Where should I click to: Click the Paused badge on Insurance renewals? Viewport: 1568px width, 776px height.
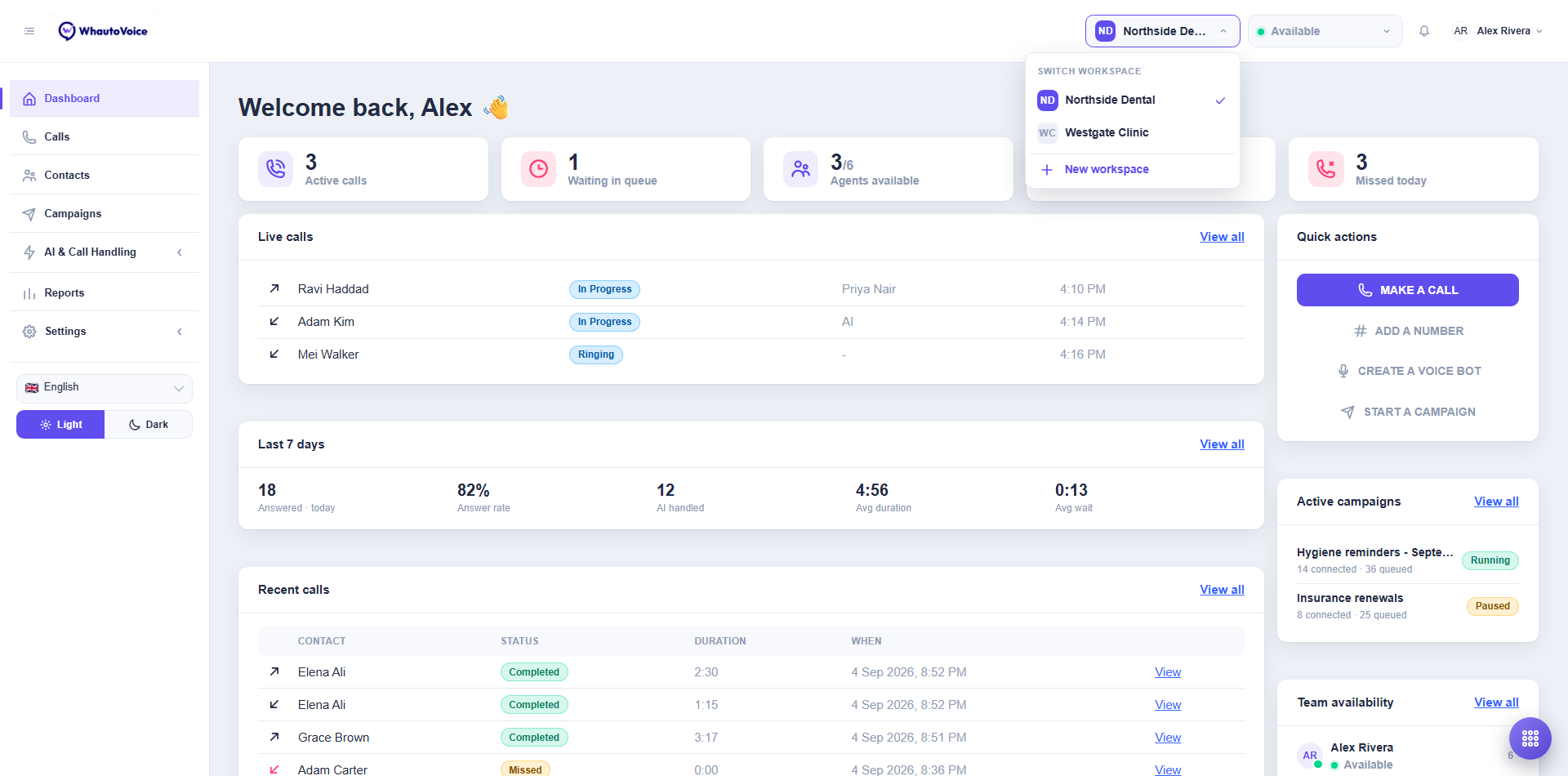[x=1492, y=606]
